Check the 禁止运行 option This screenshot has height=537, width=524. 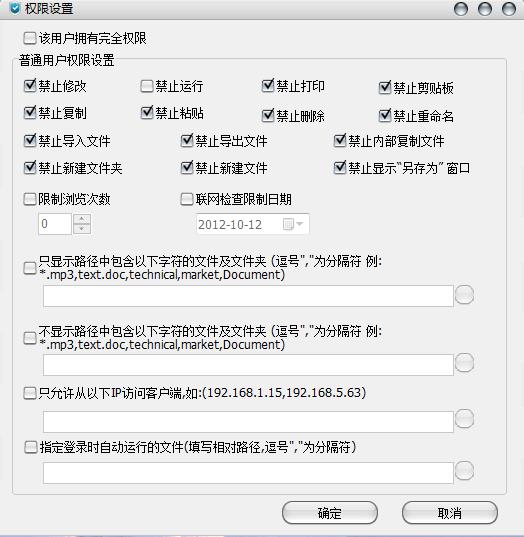[x=147, y=86]
